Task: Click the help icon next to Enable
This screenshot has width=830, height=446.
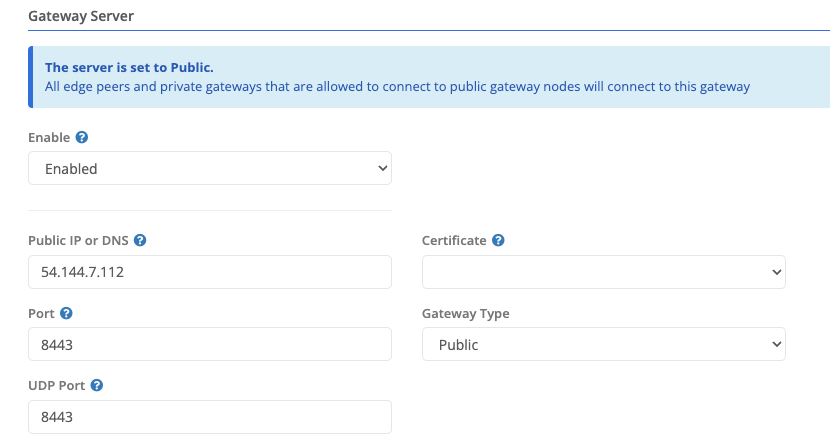Action: [x=81, y=137]
